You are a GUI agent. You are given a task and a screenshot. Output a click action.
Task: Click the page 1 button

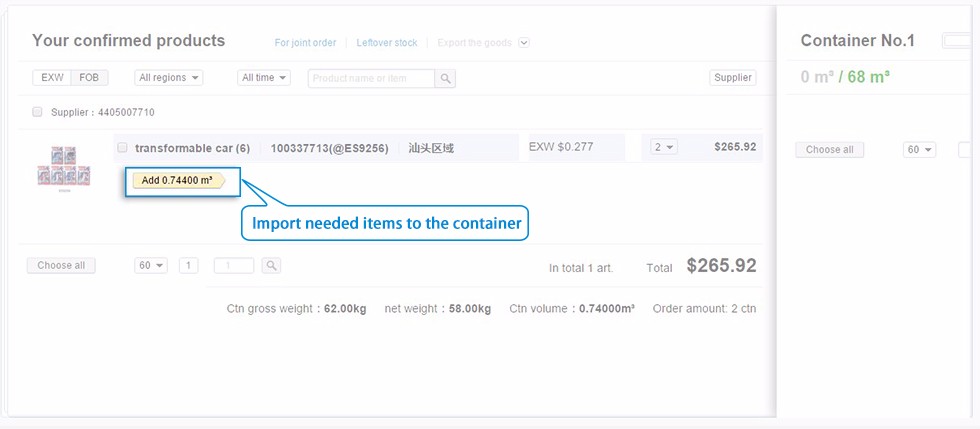(x=189, y=265)
